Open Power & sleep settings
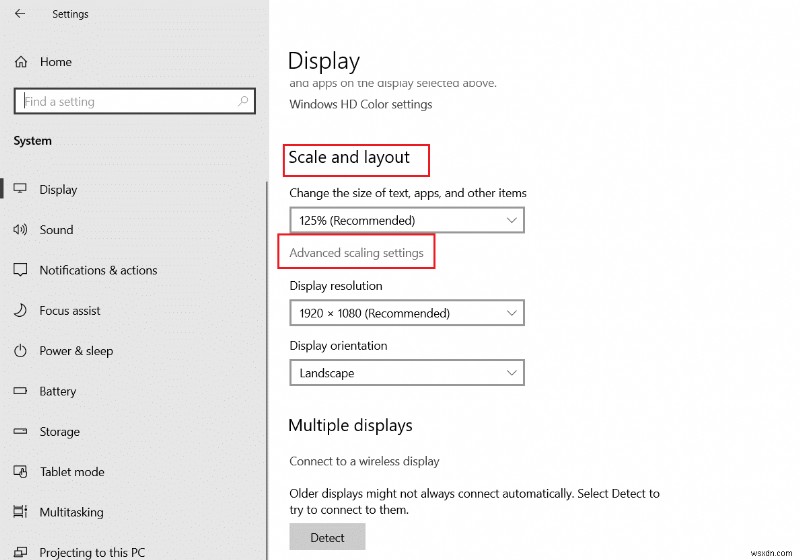 (76, 351)
